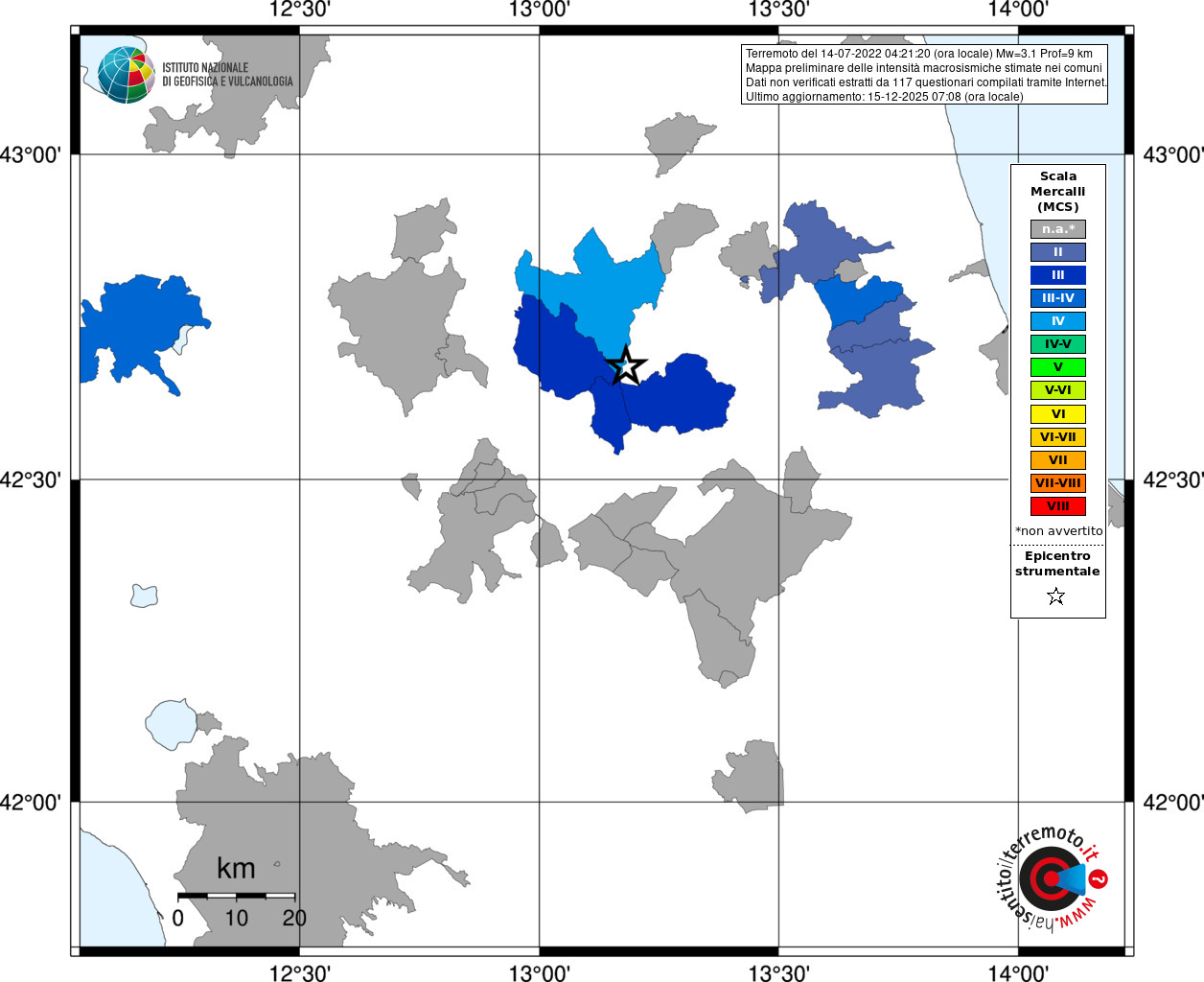
Task: Click the right 43°00' latitude label
Action: click(1172, 154)
